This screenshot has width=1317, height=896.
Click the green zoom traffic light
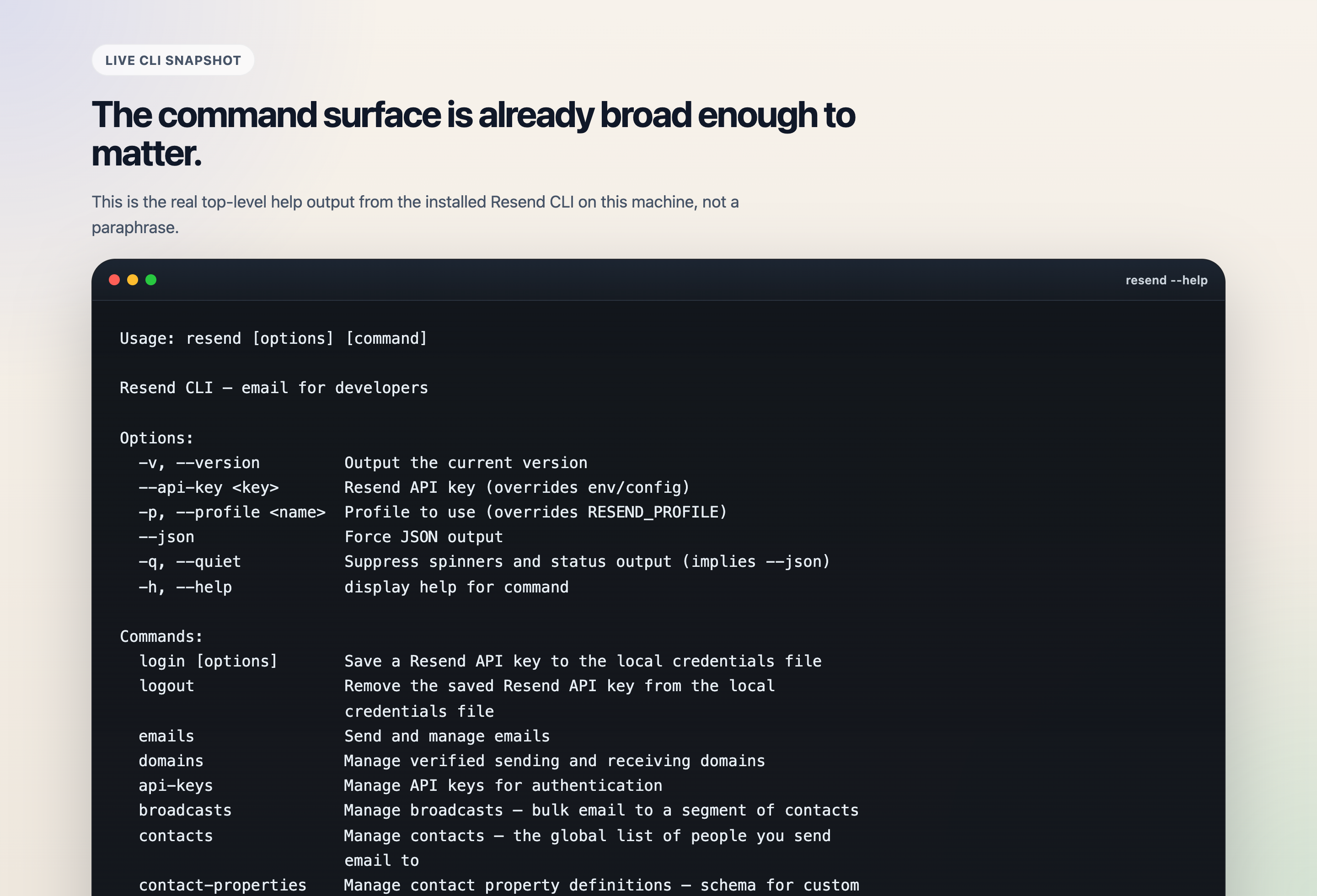pos(151,279)
